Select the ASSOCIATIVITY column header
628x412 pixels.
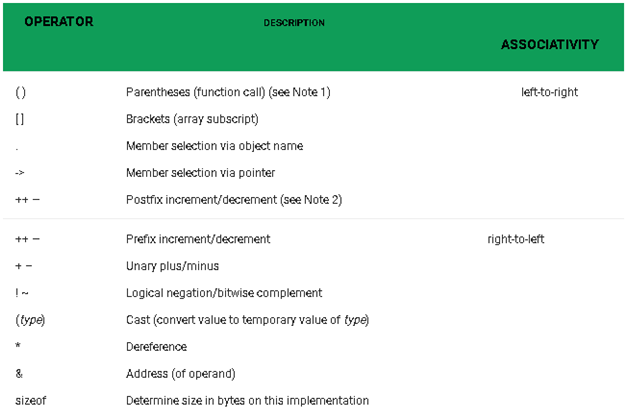click(x=549, y=45)
